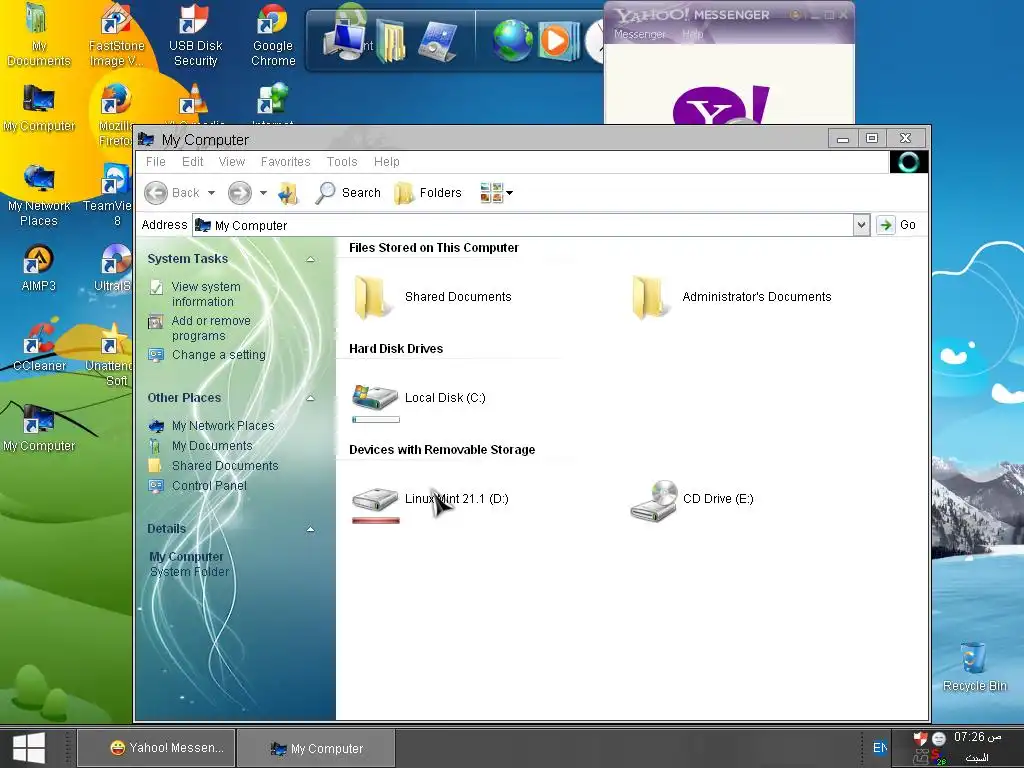Select top My Computer desktop icon
1024x768 pixels.
(x=39, y=108)
